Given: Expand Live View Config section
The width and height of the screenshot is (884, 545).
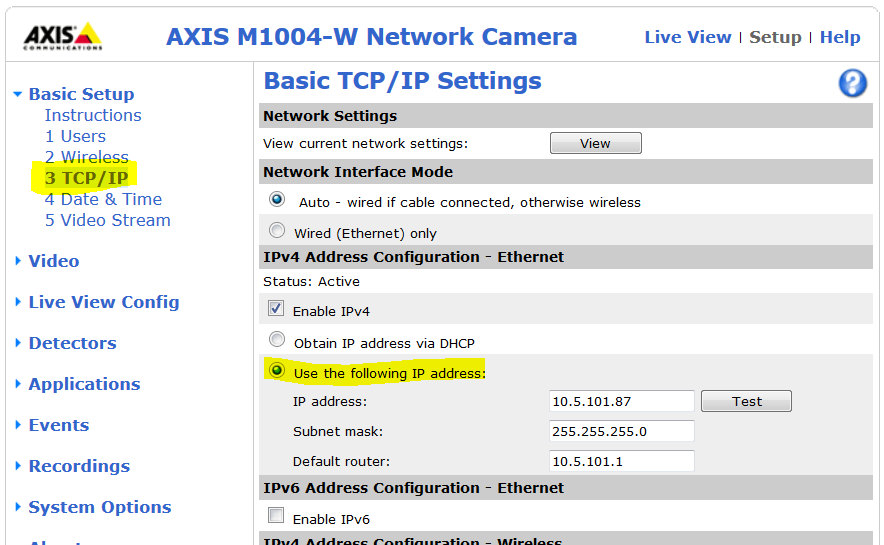Looking at the screenshot, I should pyautogui.click(x=19, y=302).
